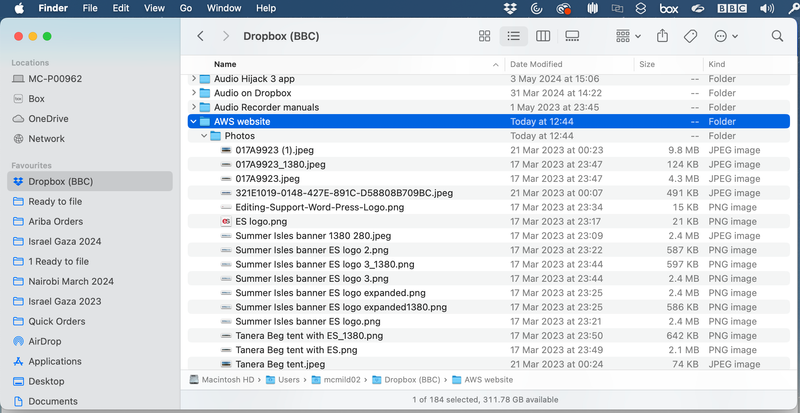Open the Go menu

186,8
